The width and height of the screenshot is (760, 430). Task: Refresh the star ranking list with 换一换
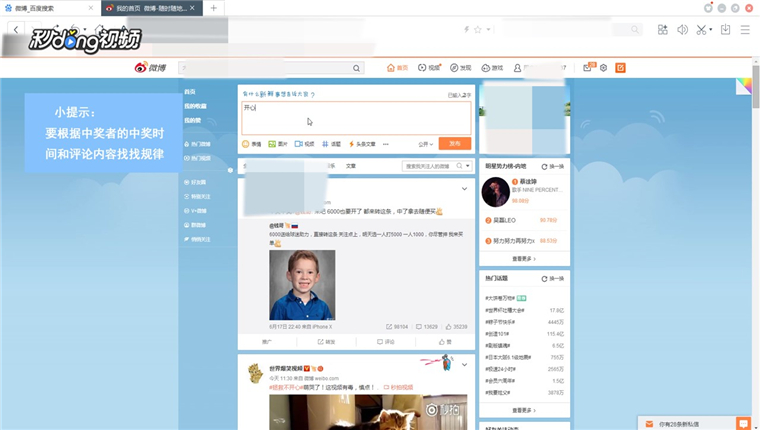pos(553,167)
